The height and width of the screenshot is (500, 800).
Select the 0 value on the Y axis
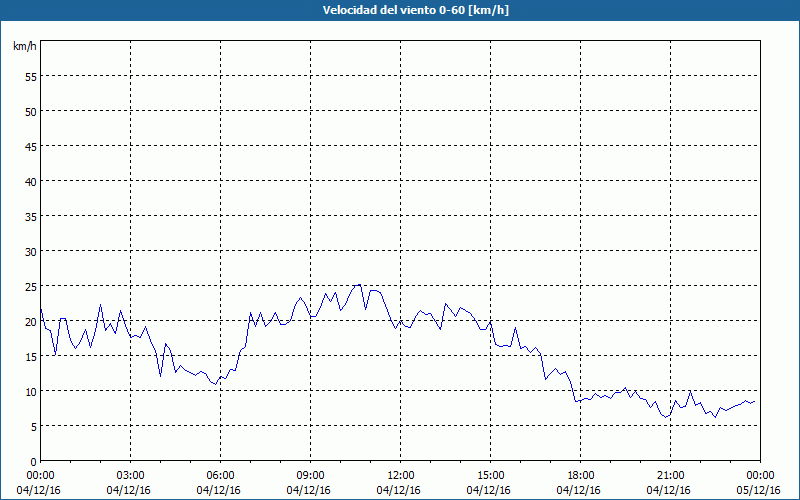(34, 462)
